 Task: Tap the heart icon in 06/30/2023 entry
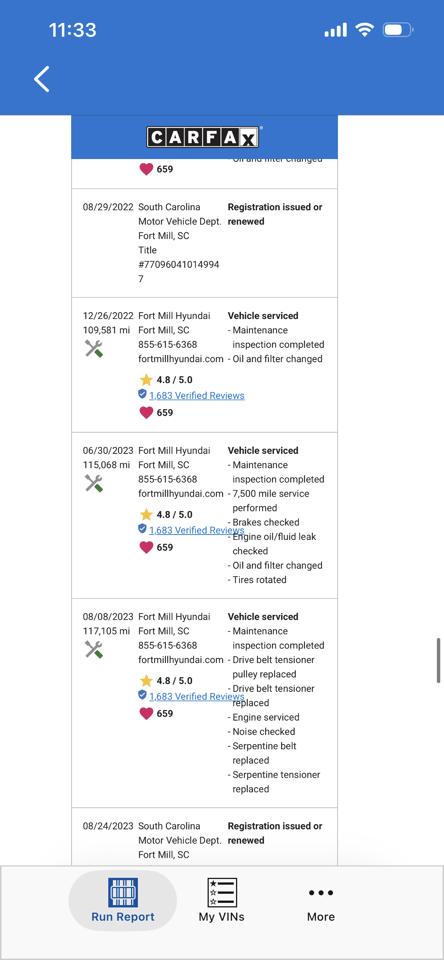[146, 547]
